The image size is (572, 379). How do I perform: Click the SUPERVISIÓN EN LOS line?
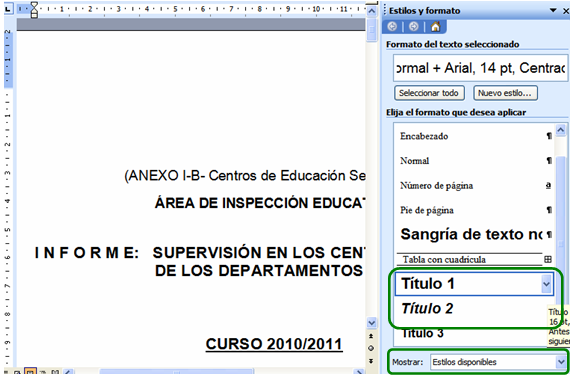(x=259, y=253)
